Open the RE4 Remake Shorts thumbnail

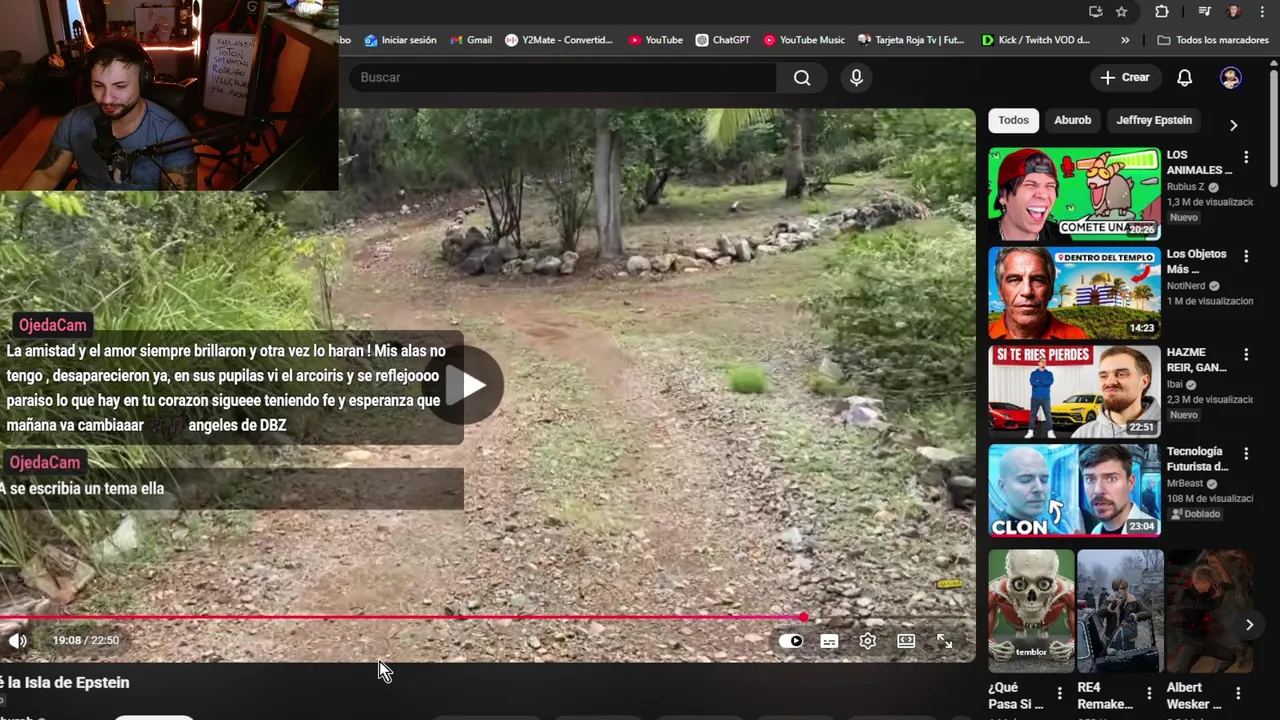tap(1120, 610)
